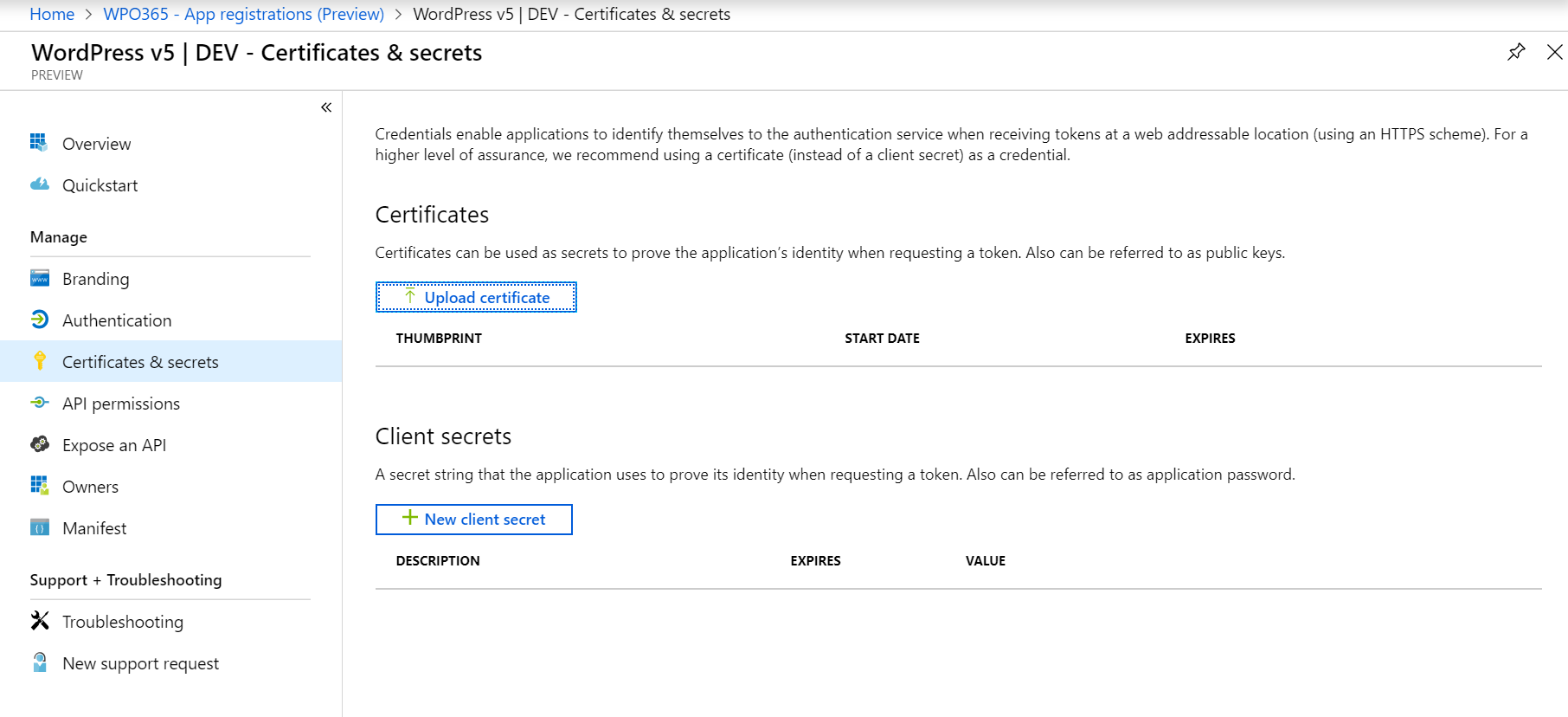The width and height of the screenshot is (1568, 717).
Task: Click the Certificates section heading
Action: click(x=432, y=215)
